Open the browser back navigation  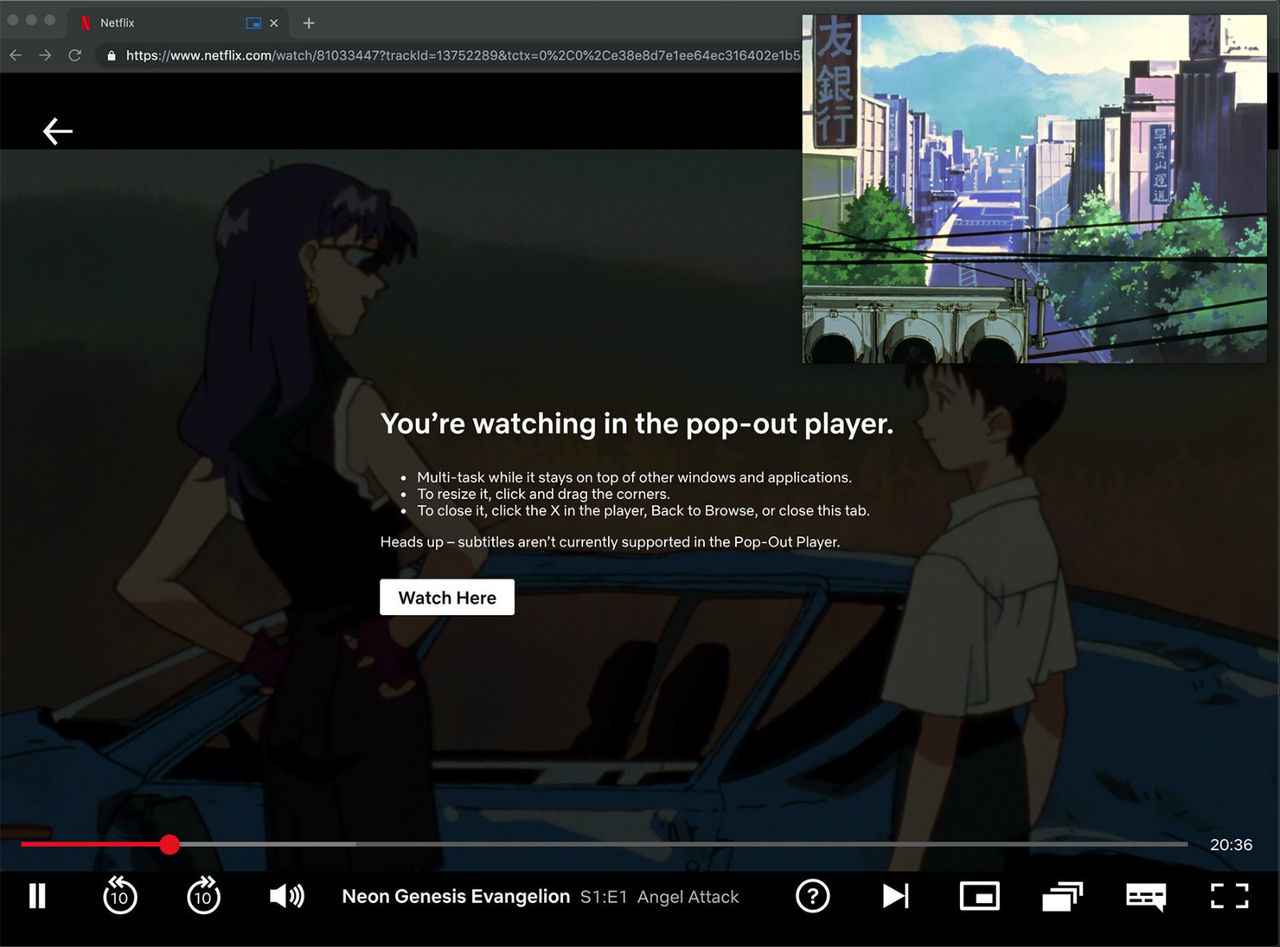tap(15, 55)
